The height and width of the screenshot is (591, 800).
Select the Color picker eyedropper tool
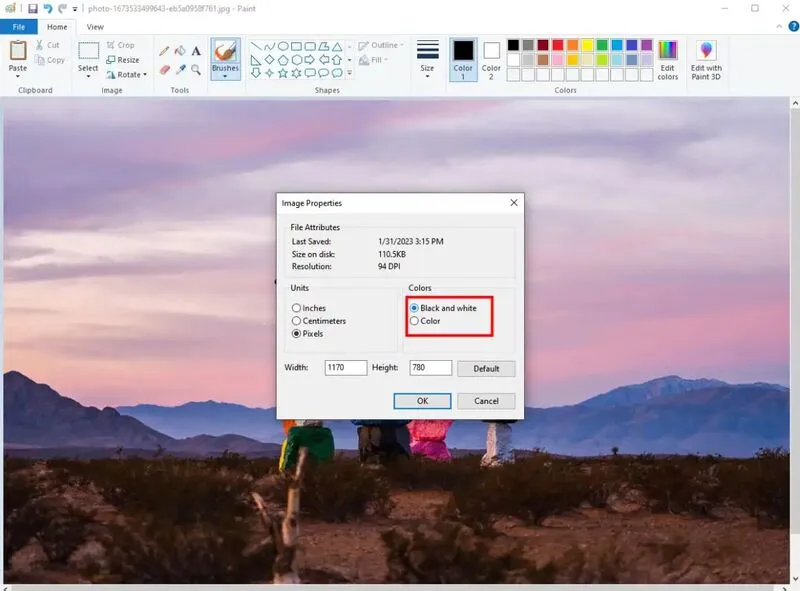click(x=180, y=70)
